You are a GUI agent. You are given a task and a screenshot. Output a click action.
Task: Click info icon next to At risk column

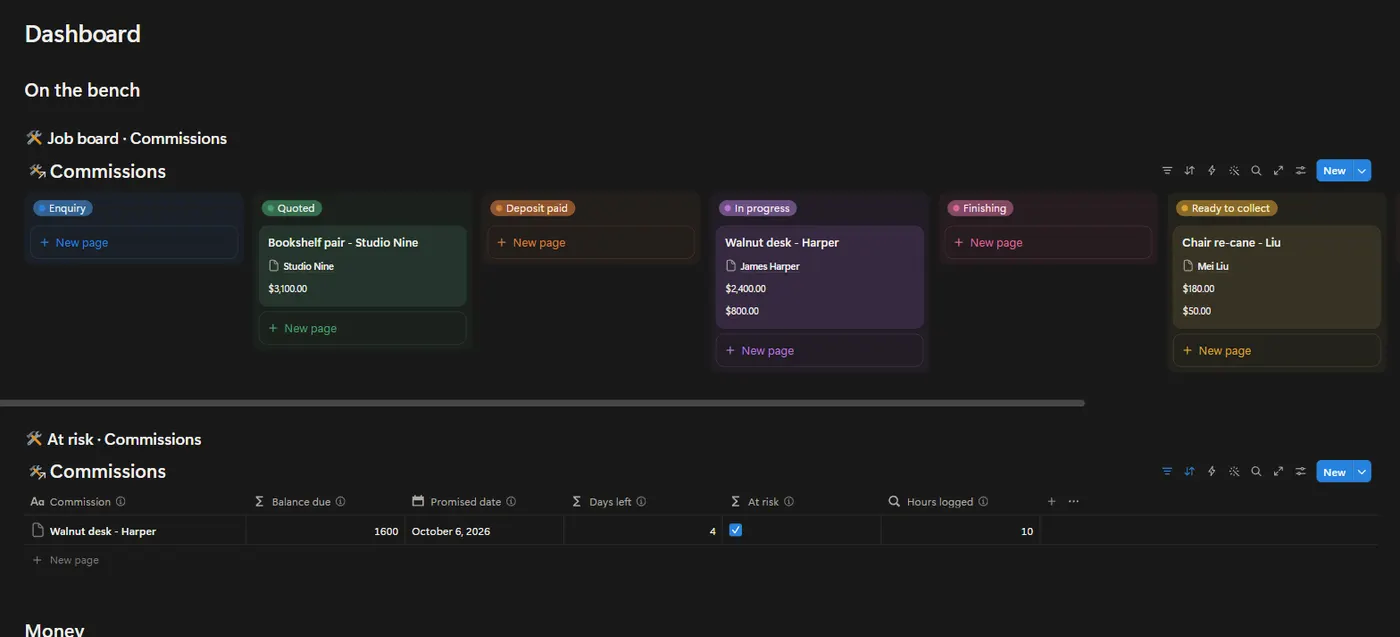tap(789, 502)
